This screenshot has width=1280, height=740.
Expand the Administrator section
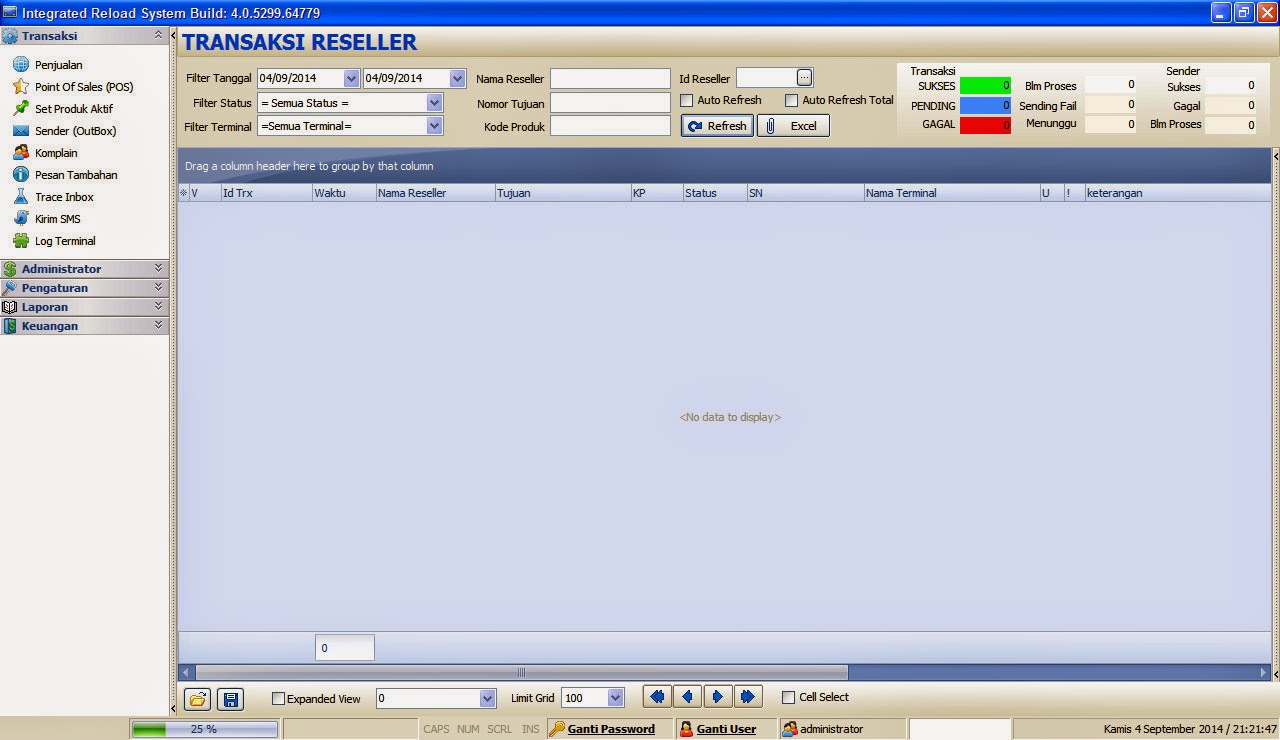[x=83, y=268]
